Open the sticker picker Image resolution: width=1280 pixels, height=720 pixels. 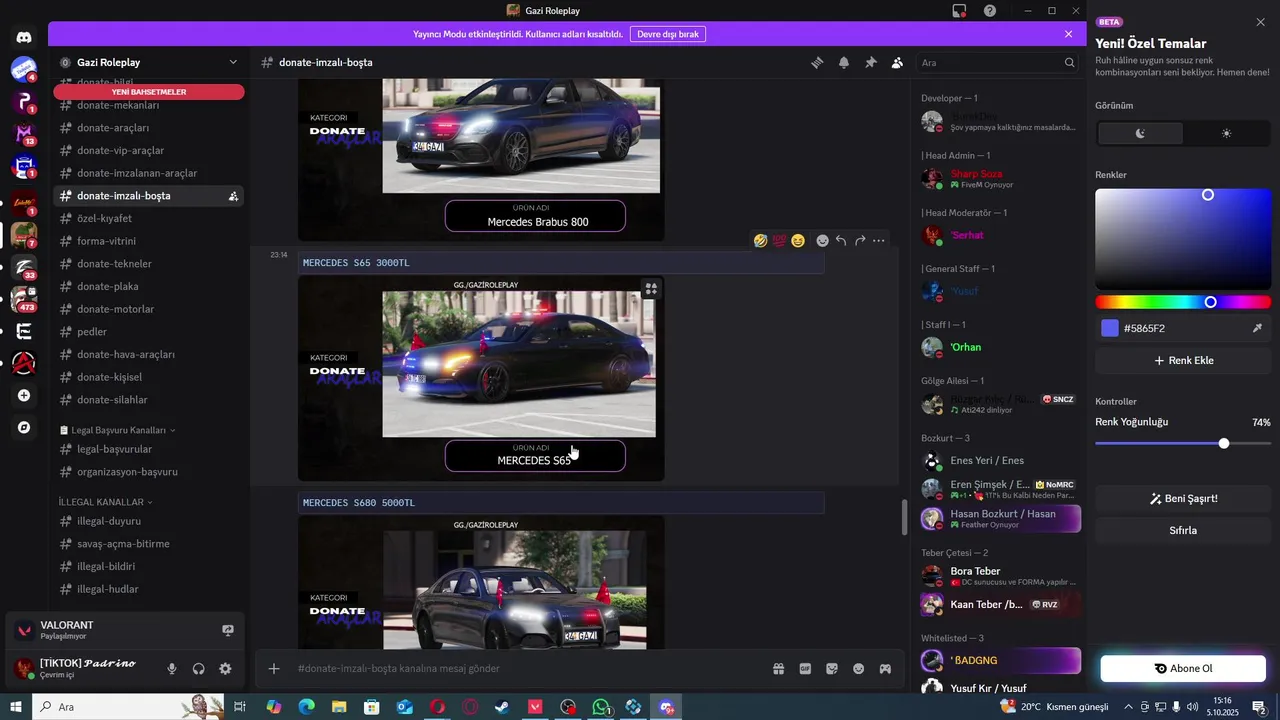(832, 668)
